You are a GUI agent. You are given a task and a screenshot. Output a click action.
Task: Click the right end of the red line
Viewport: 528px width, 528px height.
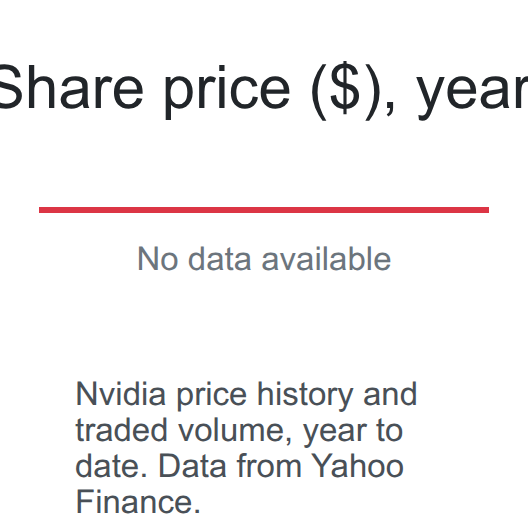(487, 210)
